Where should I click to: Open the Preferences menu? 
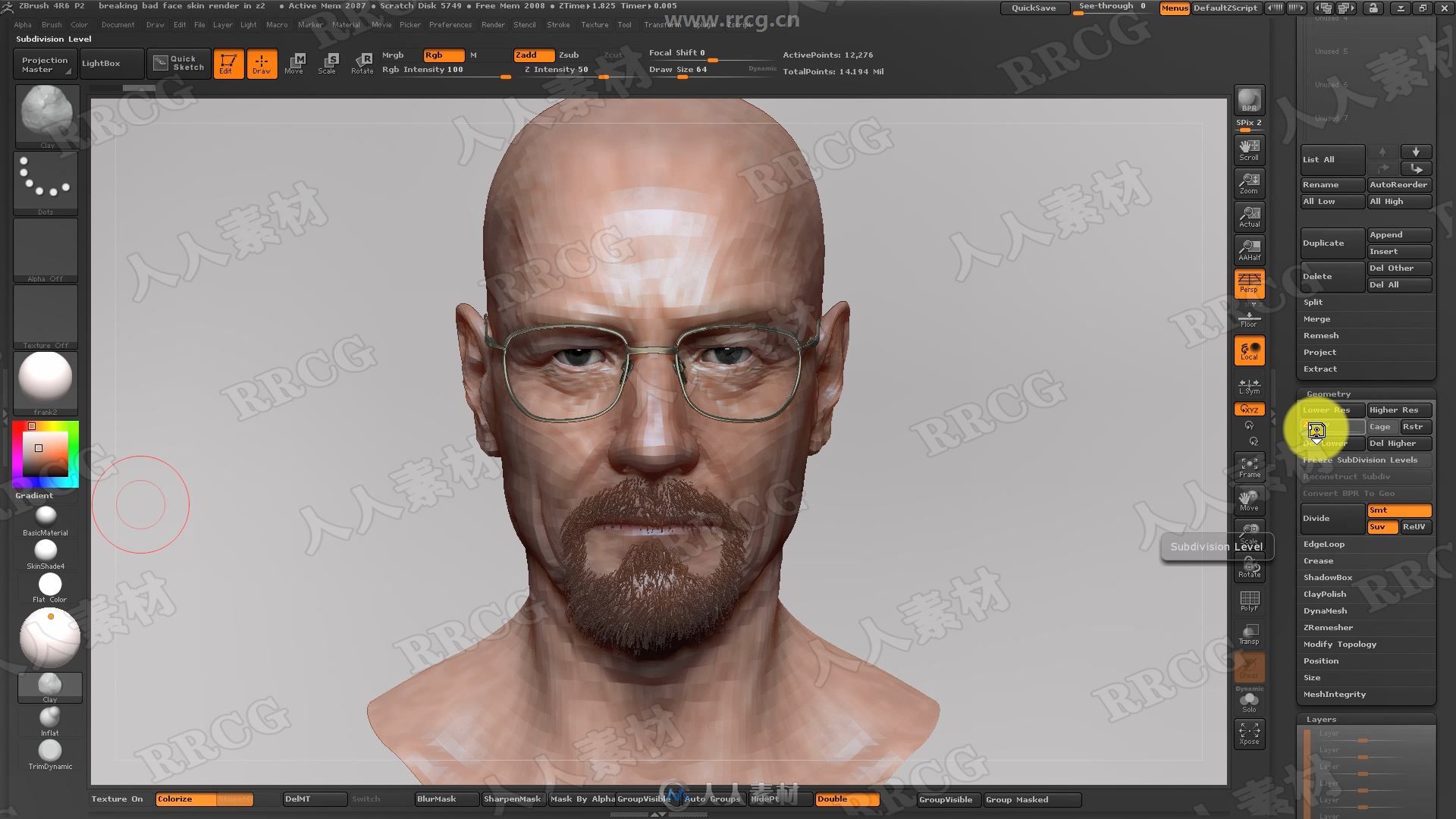pyautogui.click(x=450, y=24)
